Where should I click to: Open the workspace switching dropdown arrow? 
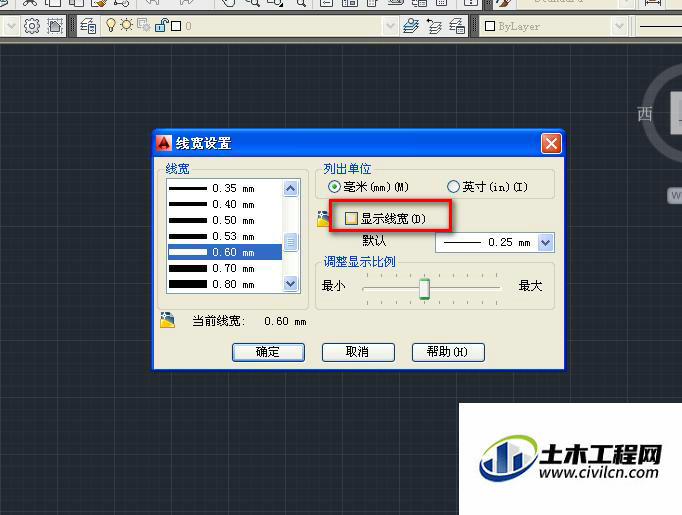[11, 26]
